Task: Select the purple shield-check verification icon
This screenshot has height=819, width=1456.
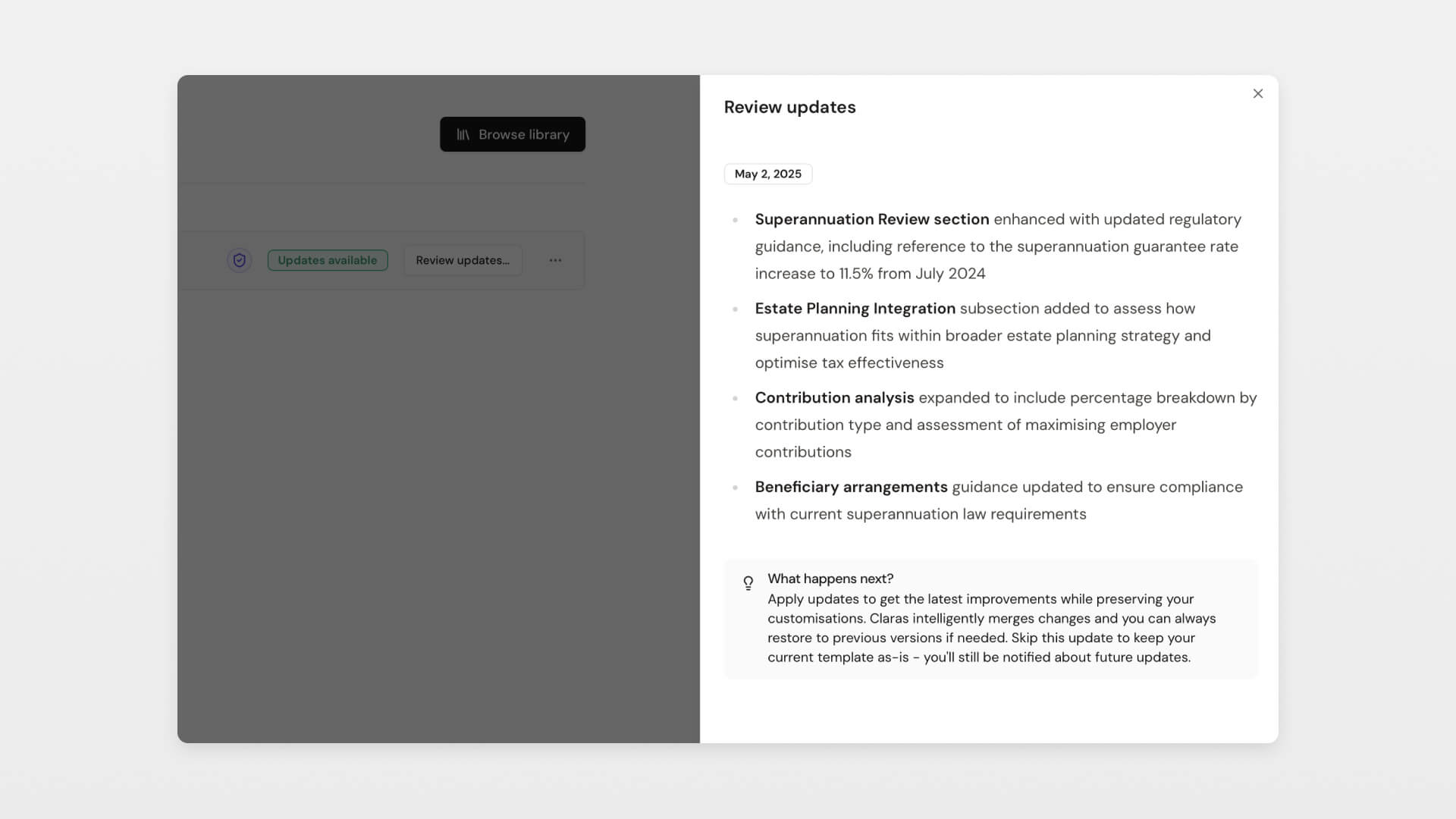Action: click(239, 260)
